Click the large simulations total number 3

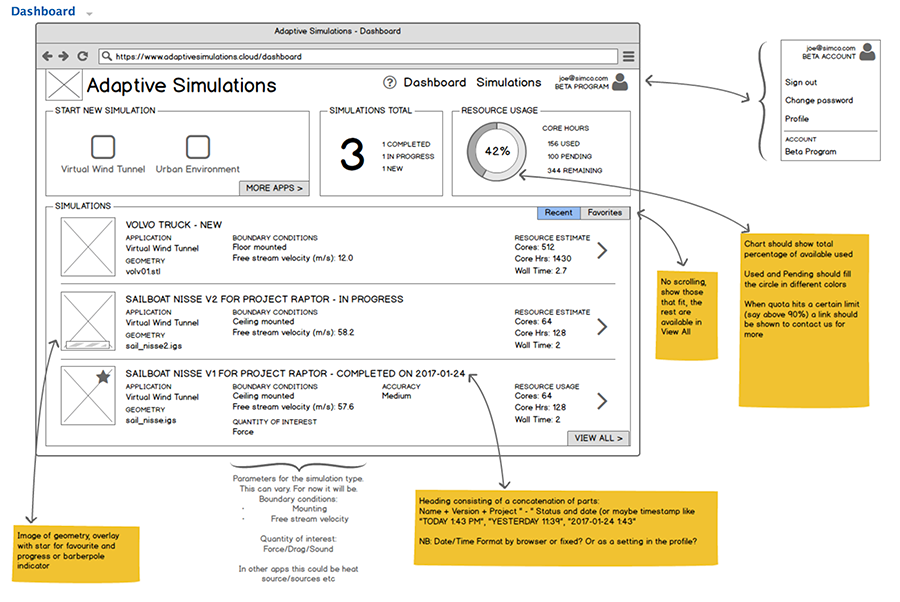point(352,155)
